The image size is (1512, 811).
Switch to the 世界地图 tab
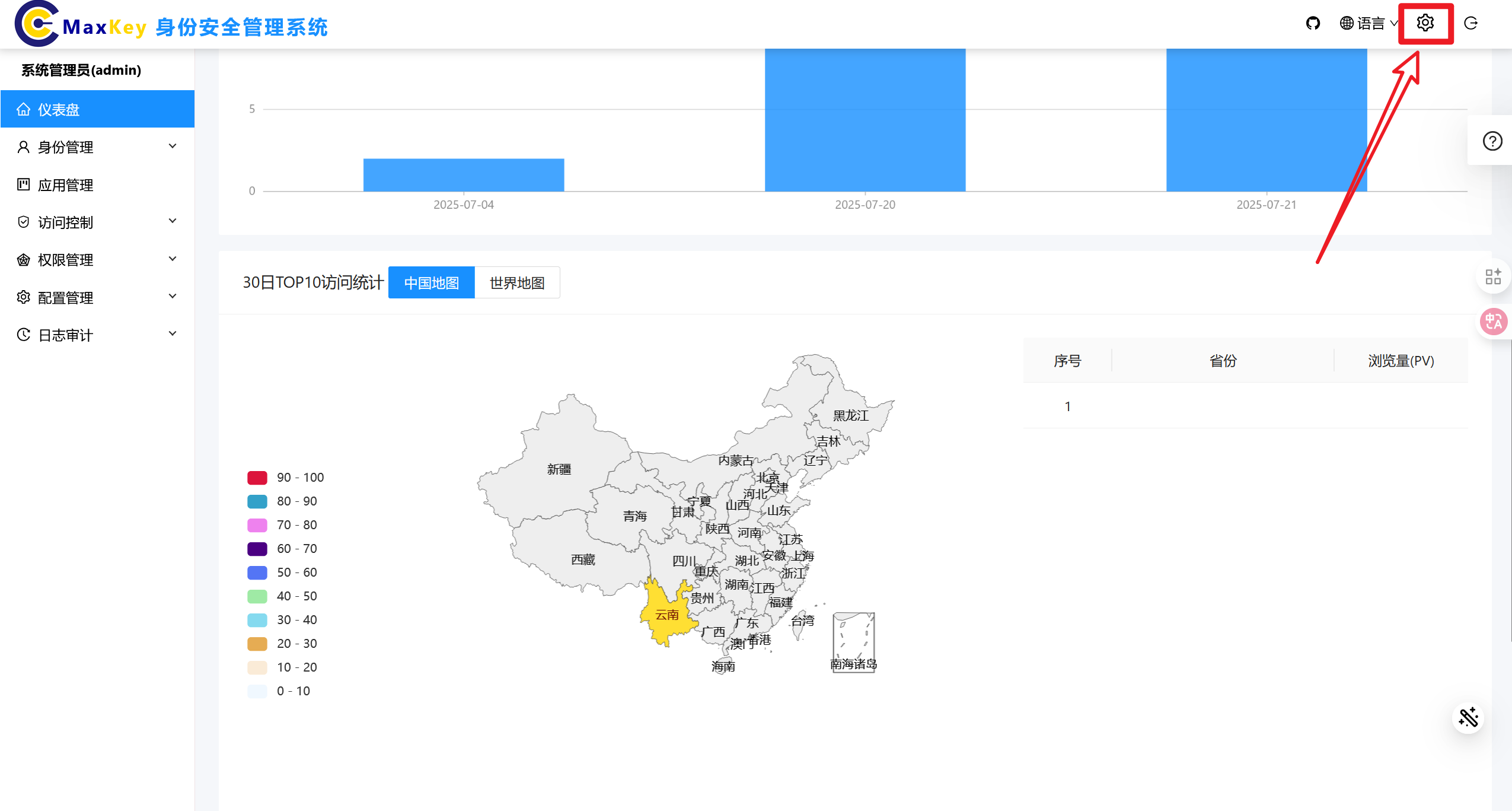tap(517, 283)
